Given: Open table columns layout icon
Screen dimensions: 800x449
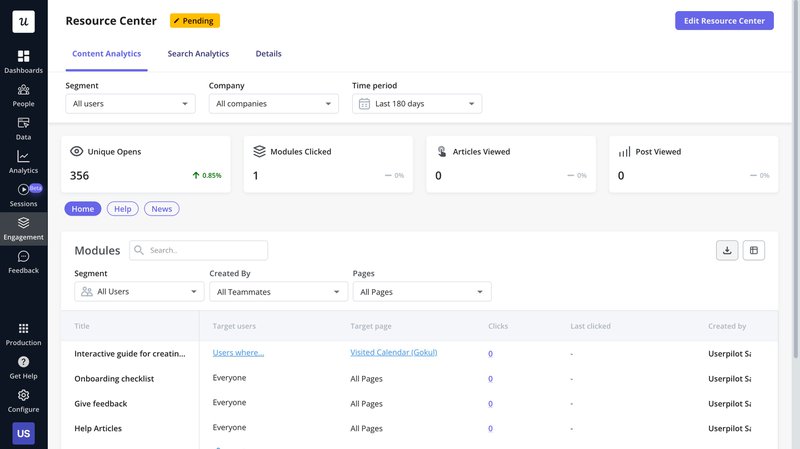Looking at the screenshot, I should [x=754, y=250].
